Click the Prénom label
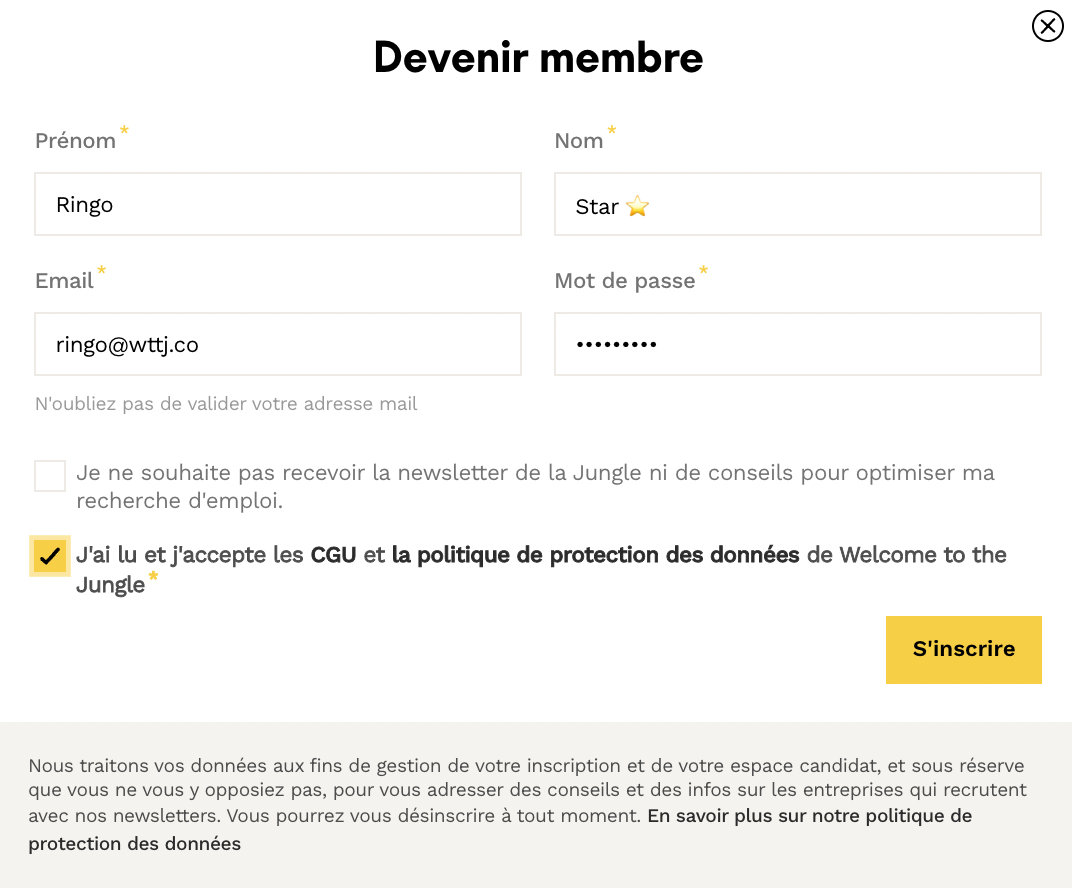The width and height of the screenshot is (1072, 888). (75, 141)
